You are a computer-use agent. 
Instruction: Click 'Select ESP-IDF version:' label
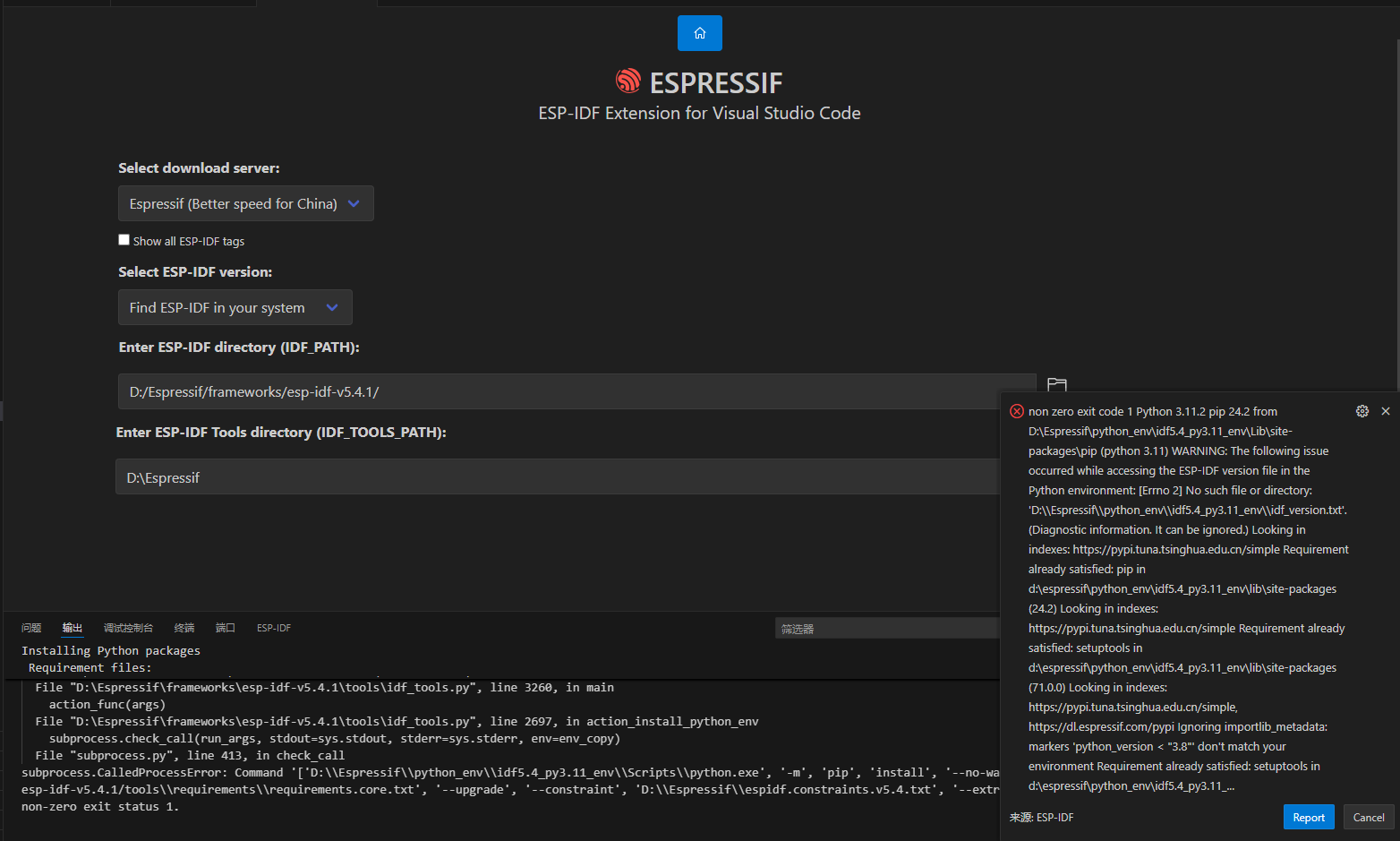tap(195, 271)
